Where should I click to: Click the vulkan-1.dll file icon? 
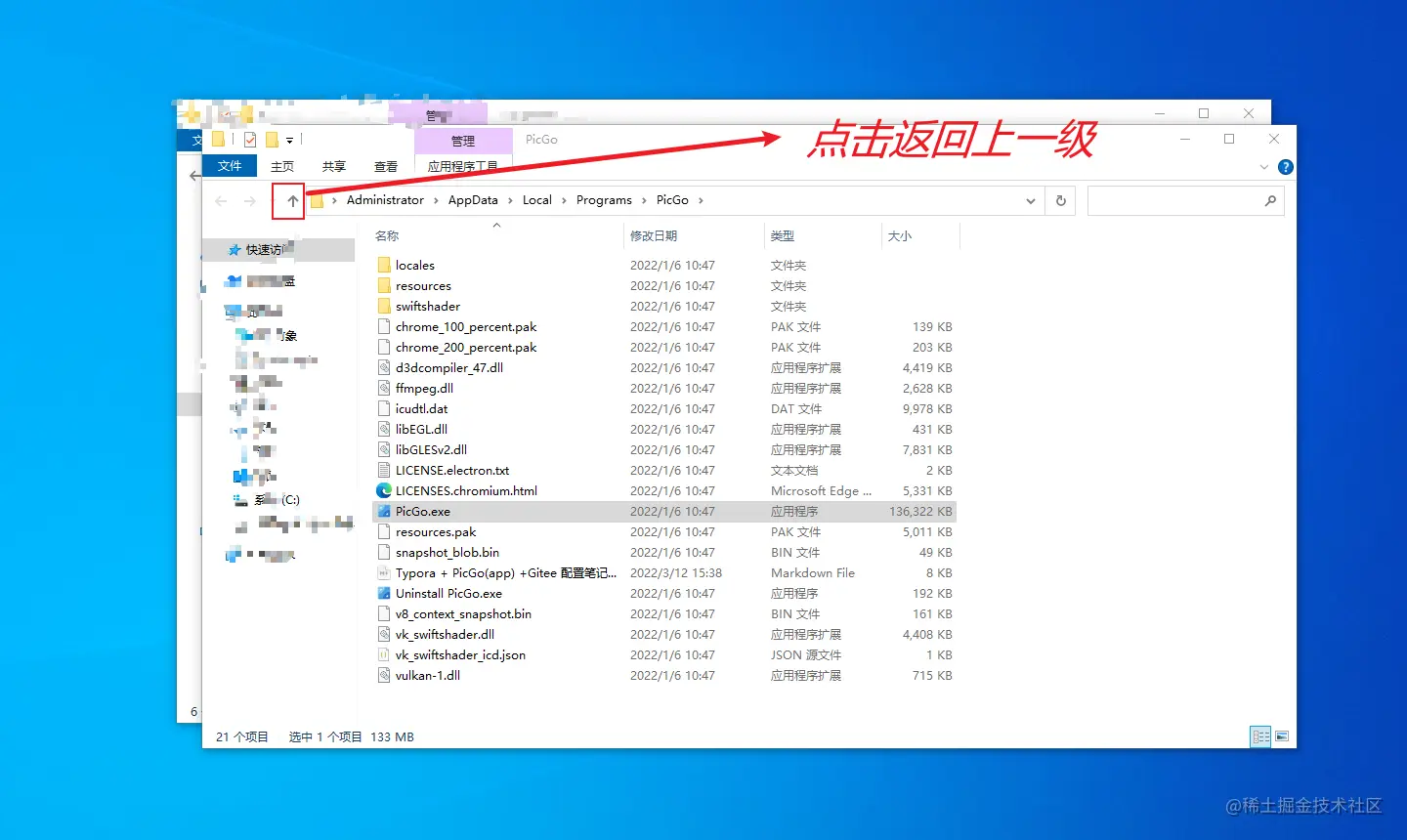(384, 676)
